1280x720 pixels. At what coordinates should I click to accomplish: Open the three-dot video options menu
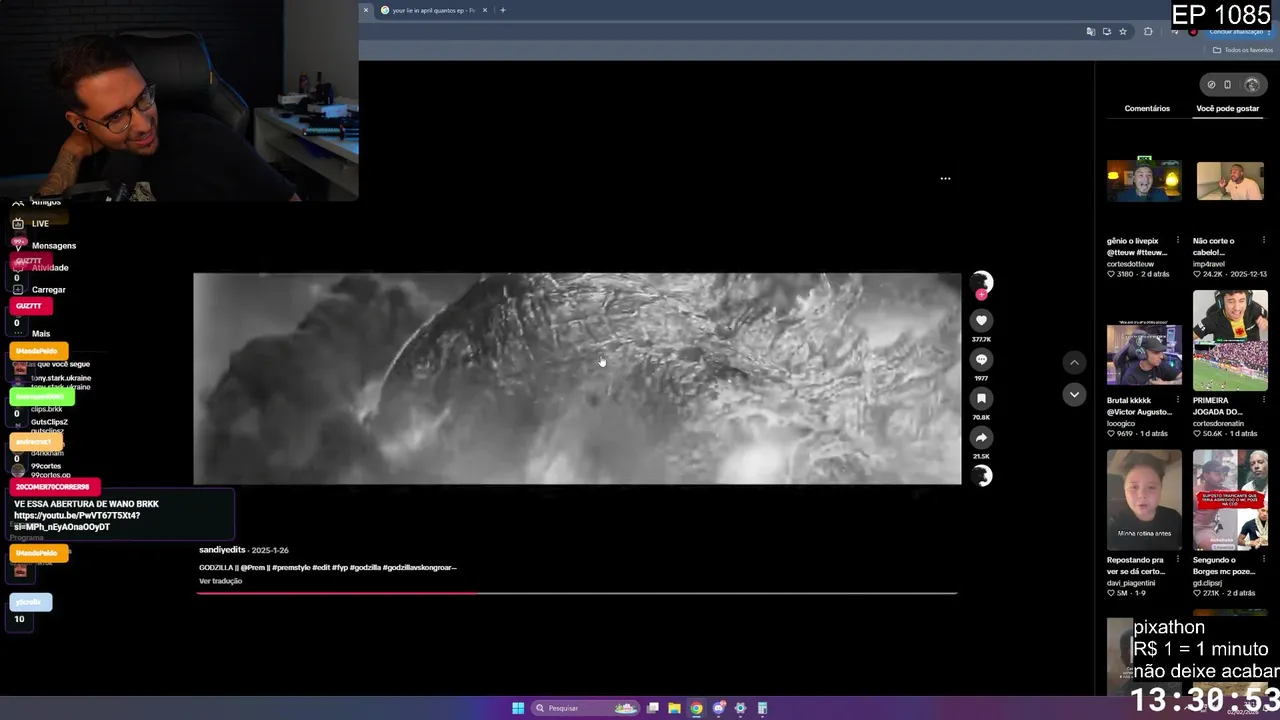coord(945,179)
